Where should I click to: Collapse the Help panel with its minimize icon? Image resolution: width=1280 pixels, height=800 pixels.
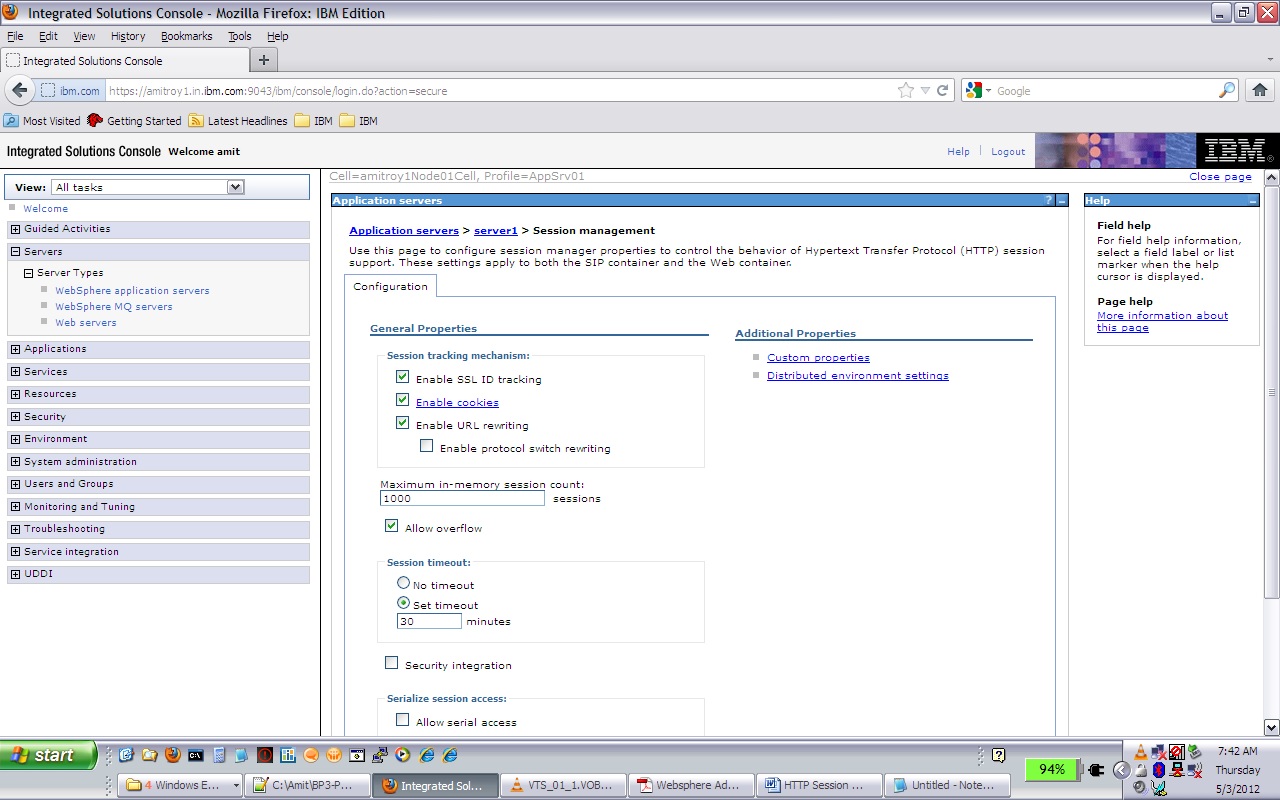point(1251,199)
